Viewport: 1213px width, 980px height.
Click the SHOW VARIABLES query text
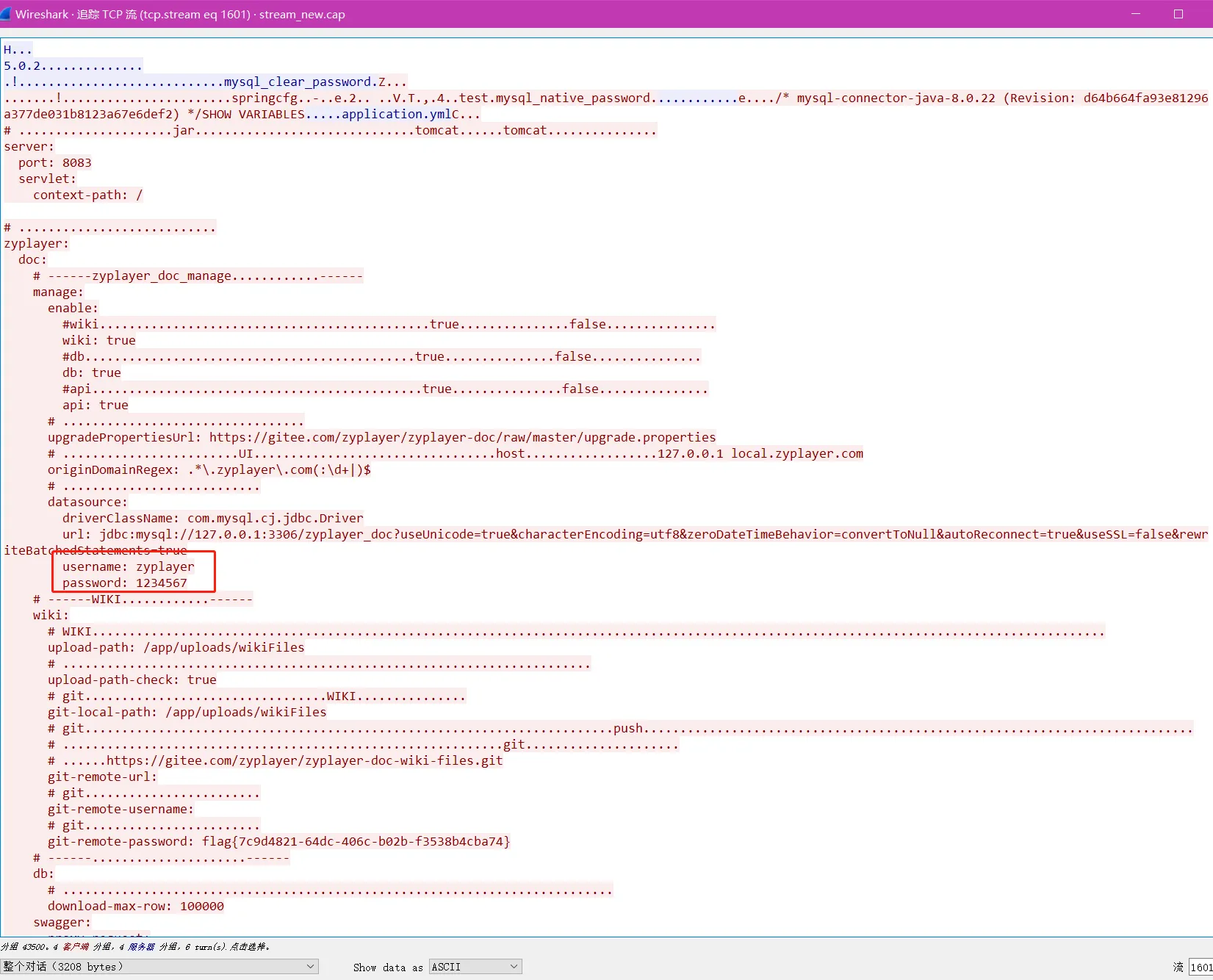(253, 115)
